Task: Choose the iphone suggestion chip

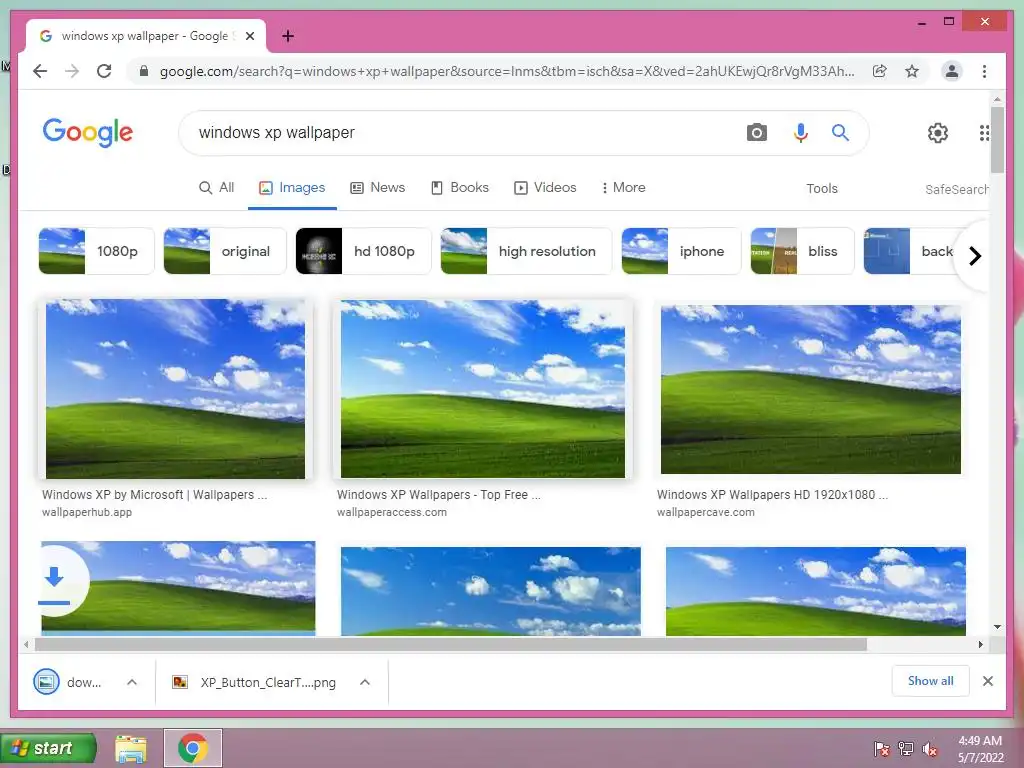Action: 681,251
